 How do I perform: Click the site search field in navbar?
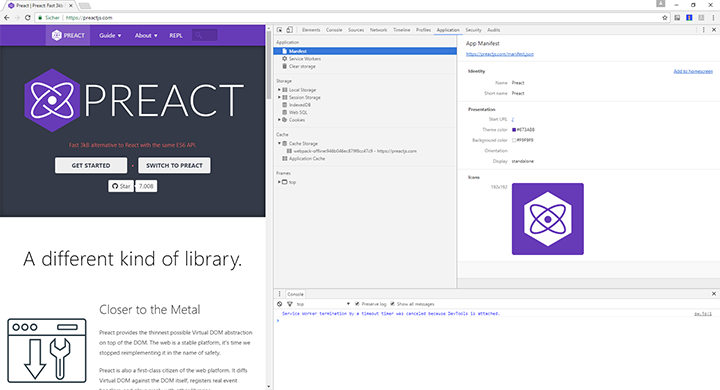click(205, 35)
